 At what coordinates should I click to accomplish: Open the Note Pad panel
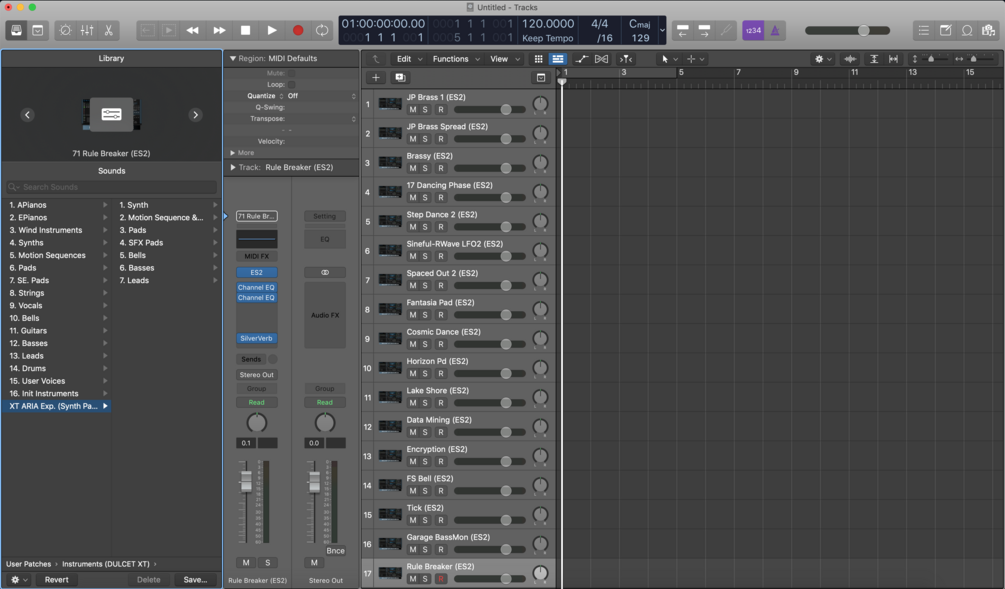[945, 30]
